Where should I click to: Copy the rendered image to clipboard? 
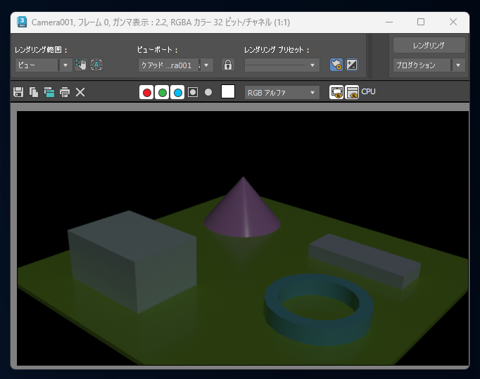click(x=34, y=92)
